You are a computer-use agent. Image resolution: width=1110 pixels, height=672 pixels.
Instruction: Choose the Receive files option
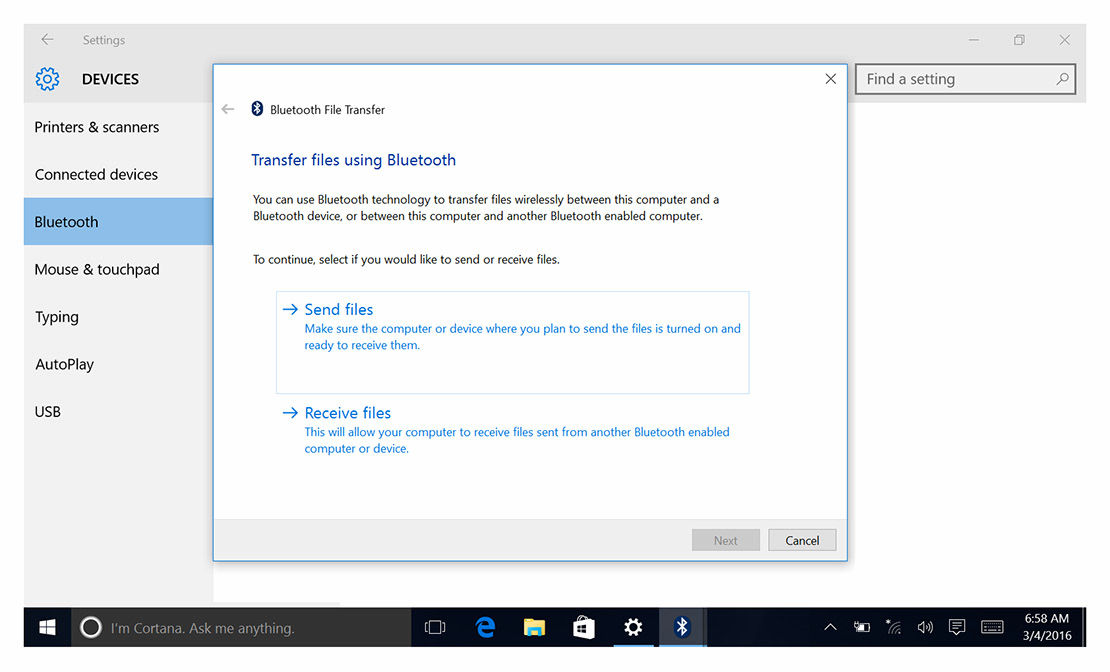click(513, 430)
